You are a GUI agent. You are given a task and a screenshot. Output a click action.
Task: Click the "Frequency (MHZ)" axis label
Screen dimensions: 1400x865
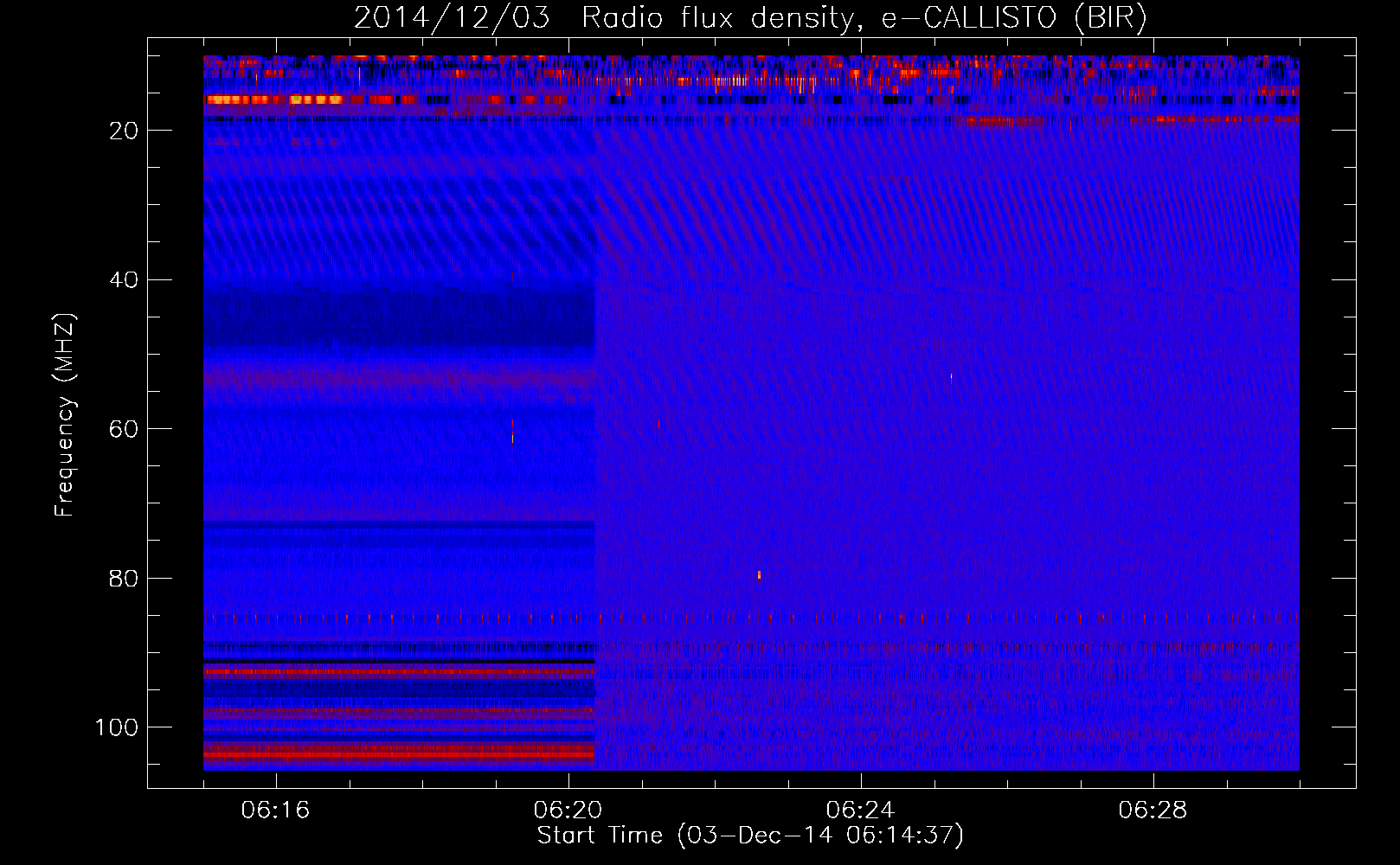(66, 415)
